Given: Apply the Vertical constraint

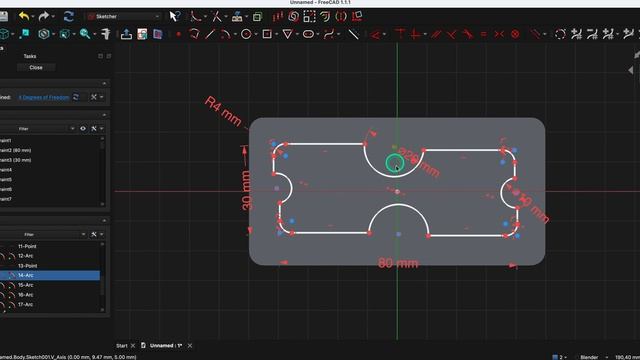Looking at the screenshot, I should (400, 34).
